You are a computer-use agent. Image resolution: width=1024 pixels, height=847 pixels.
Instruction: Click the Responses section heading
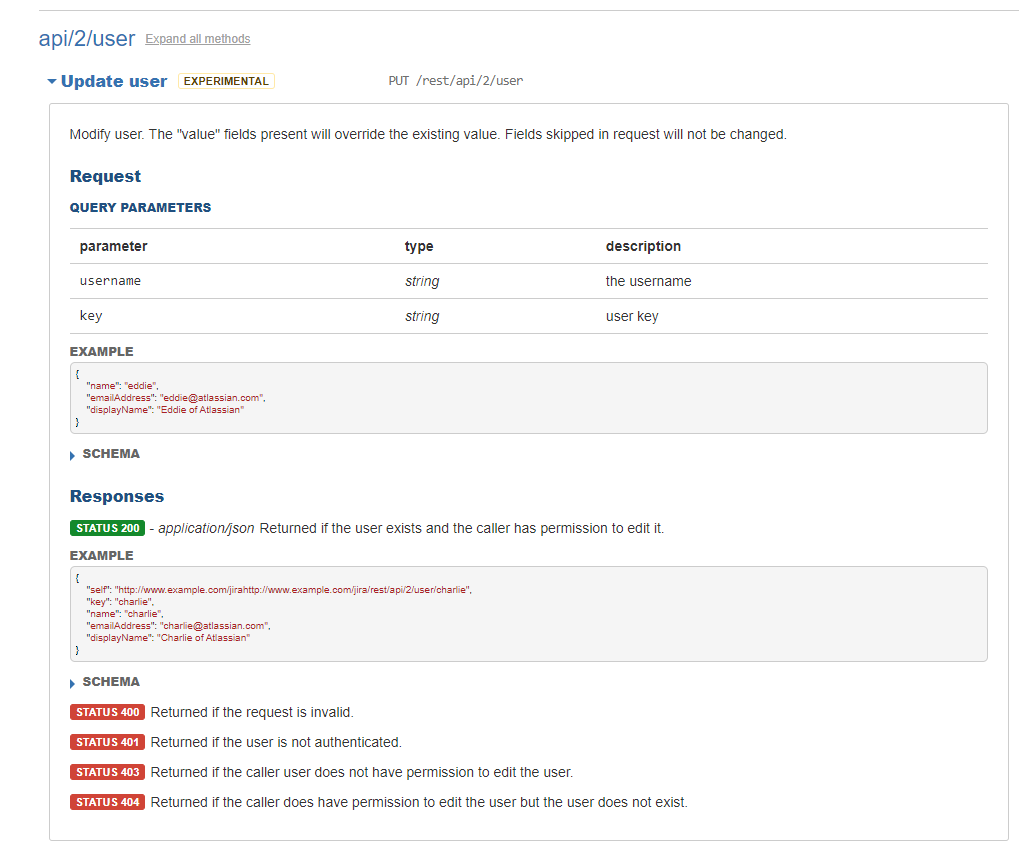point(117,496)
